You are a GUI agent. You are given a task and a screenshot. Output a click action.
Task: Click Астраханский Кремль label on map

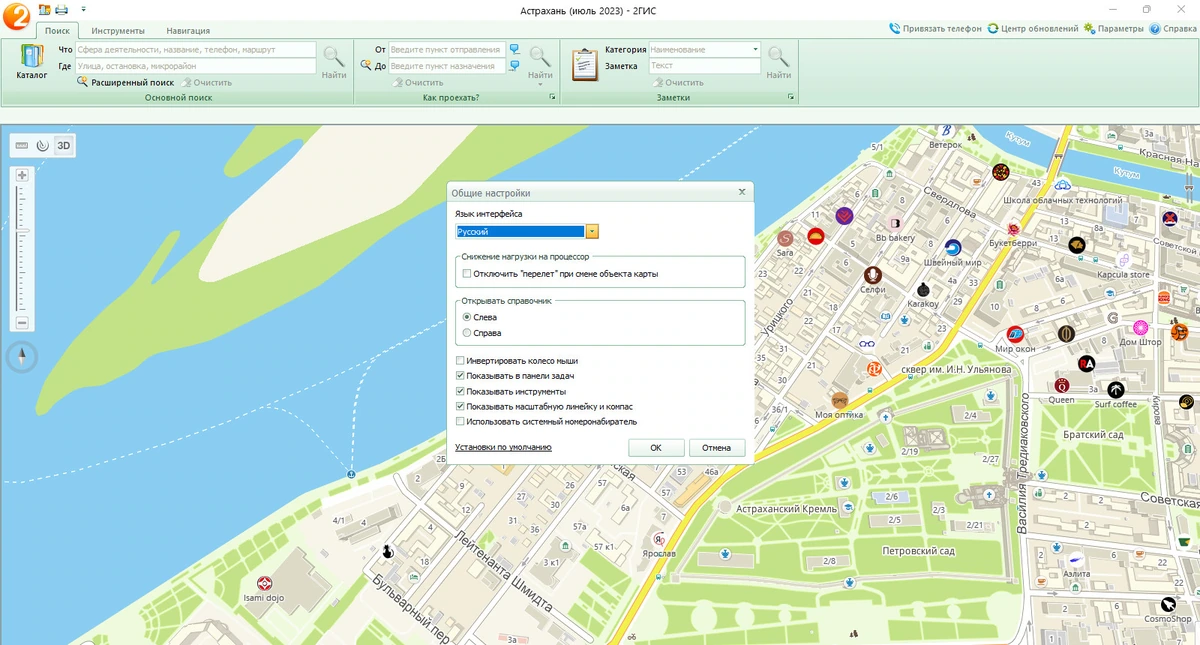click(786, 509)
